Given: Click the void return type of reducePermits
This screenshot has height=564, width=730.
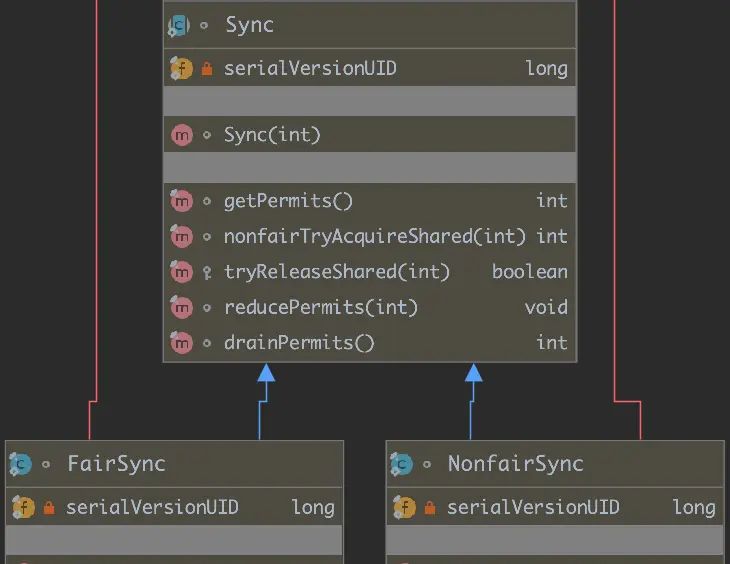Looking at the screenshot, I should 546,307.
